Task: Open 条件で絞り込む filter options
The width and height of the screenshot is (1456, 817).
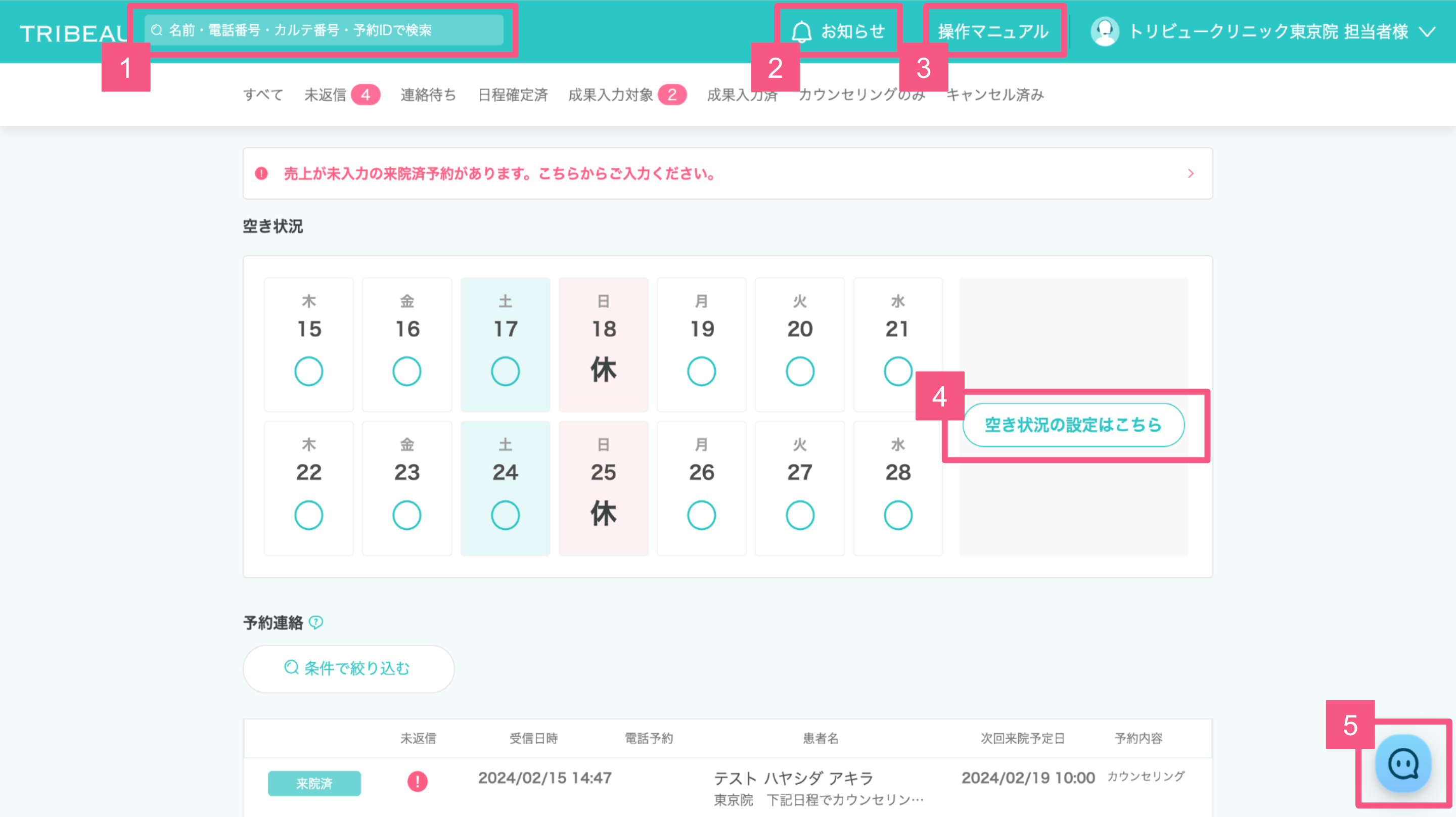Action: point(348,669)
